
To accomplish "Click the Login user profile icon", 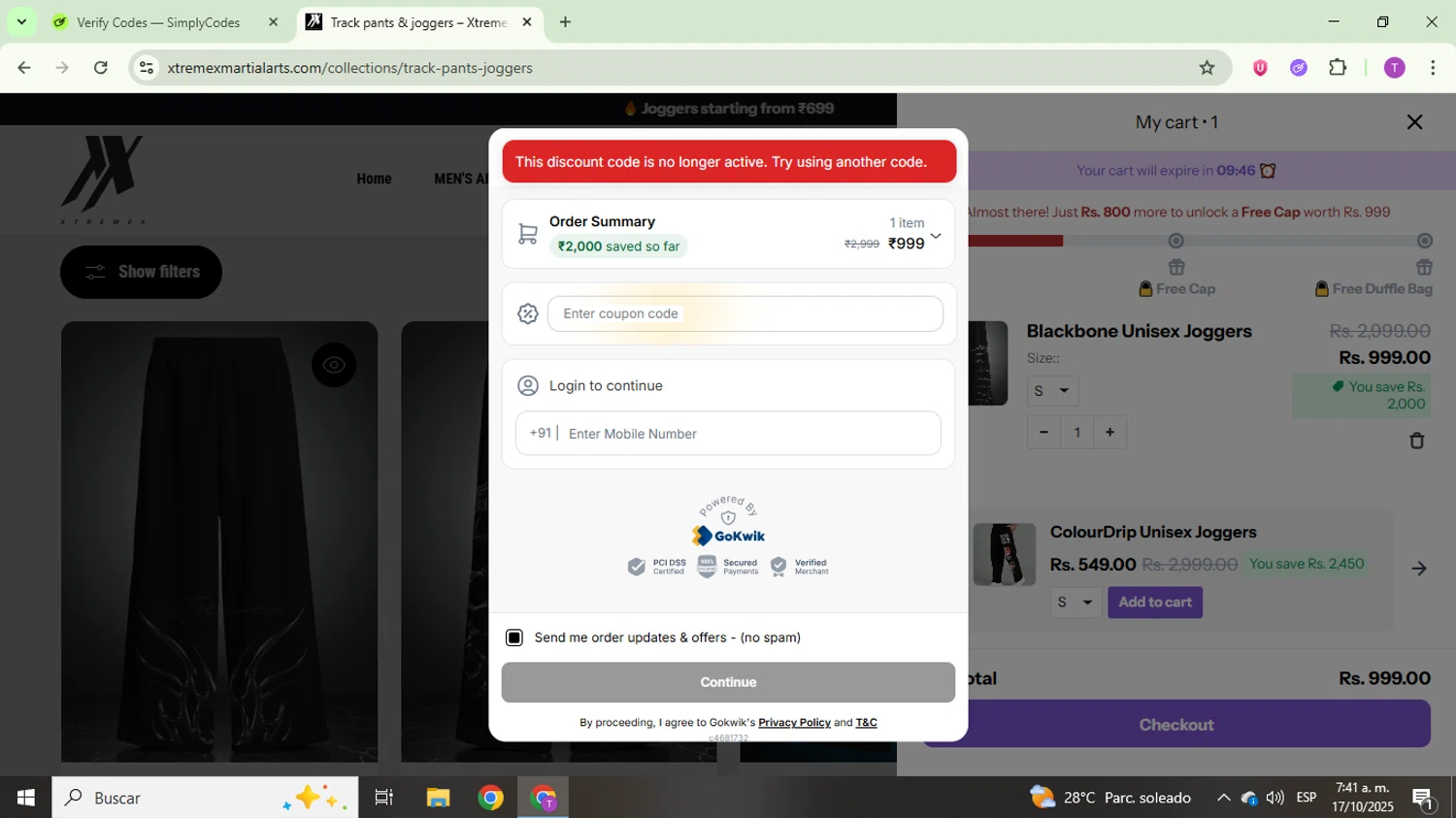I will click(x=527, y=386).
